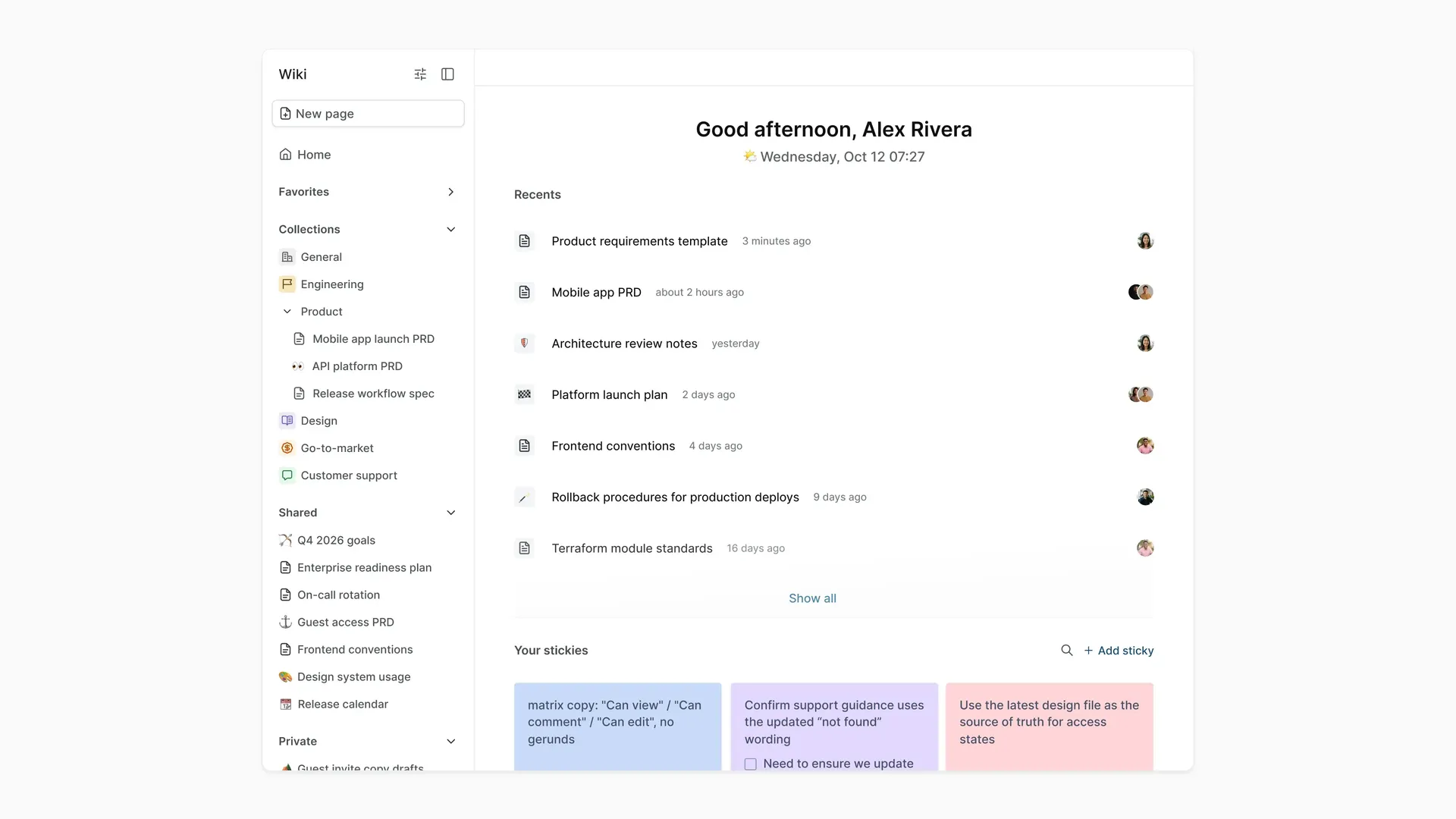Select the pink design file sticky note

pyautogui.click(x=1050, y=726)
